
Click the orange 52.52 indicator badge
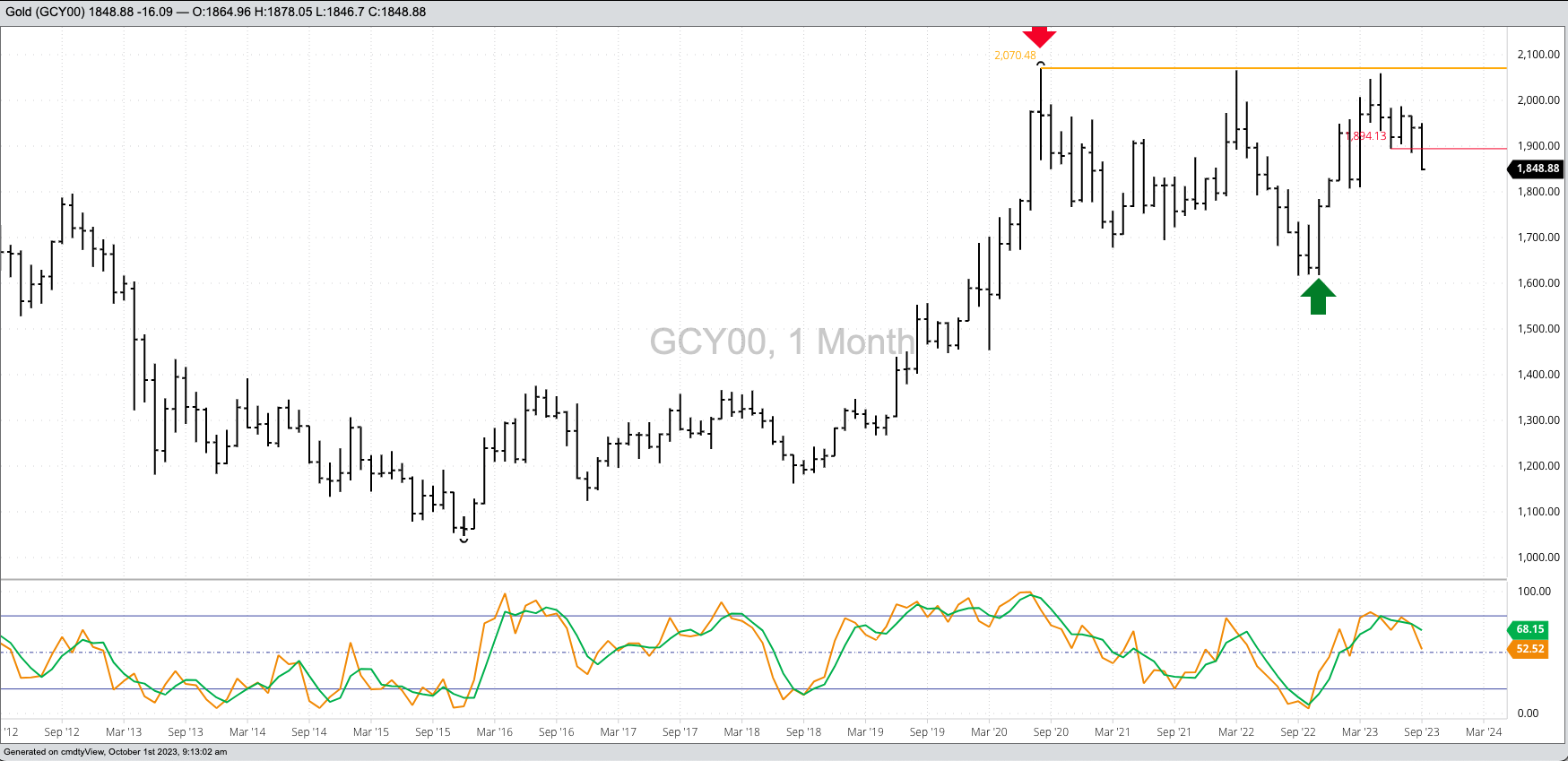[x=1529, y=649]
